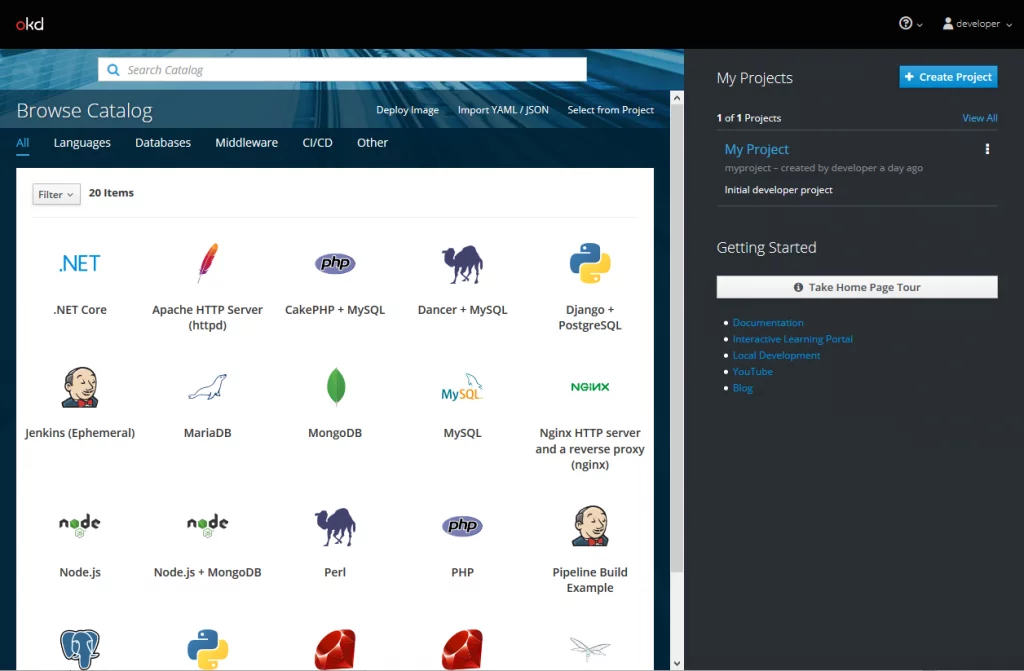This screenshot has width=1024, height=671.
Task: Open the .NET Core catalog icon
Action: pos(80,263)
